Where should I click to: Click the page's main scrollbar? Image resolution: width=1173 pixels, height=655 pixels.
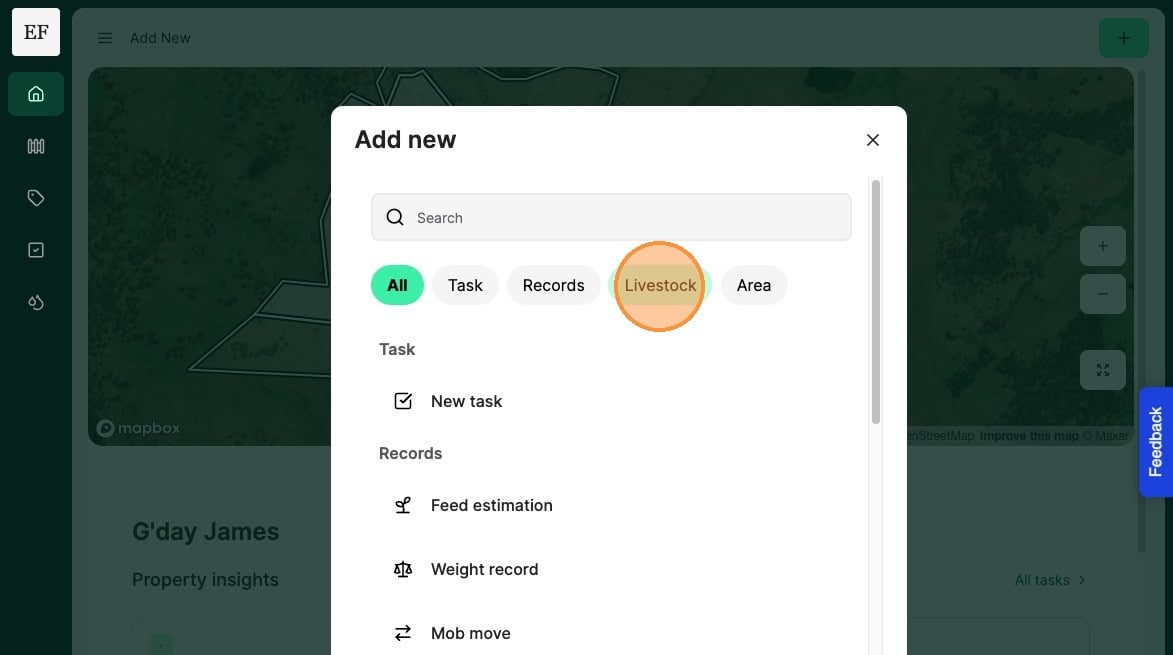tap(1142, 313)
